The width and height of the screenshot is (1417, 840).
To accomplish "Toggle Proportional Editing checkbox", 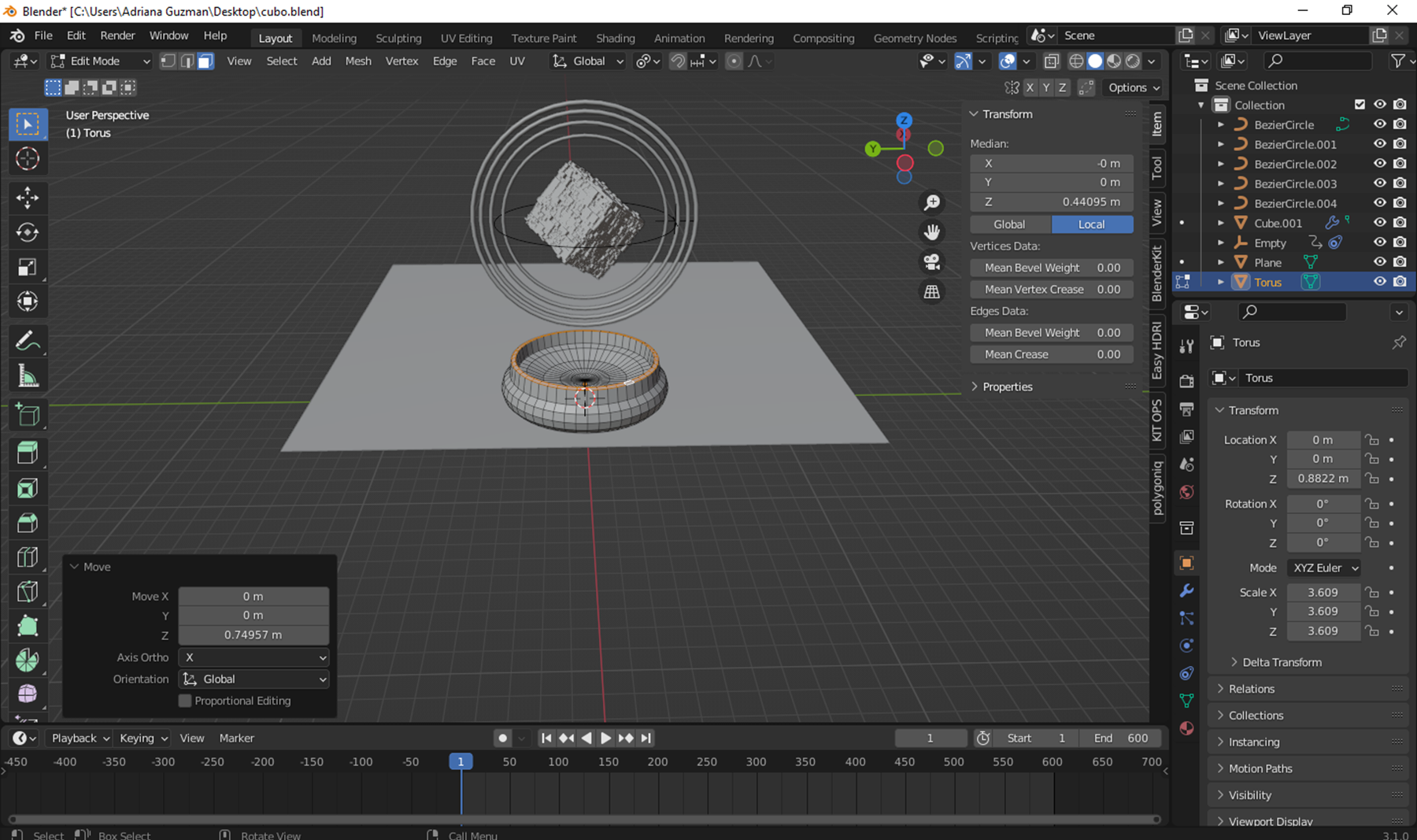I will coord(185,701).
